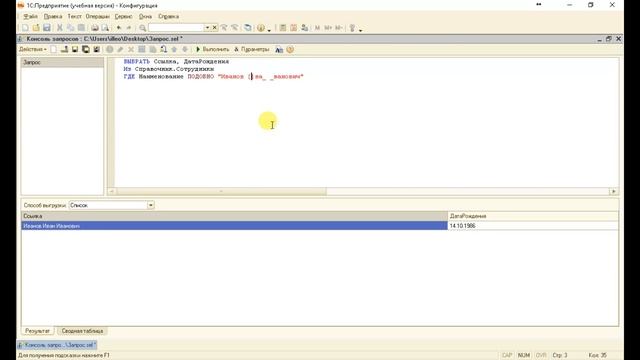Run the query with Выполнить button

212,49
